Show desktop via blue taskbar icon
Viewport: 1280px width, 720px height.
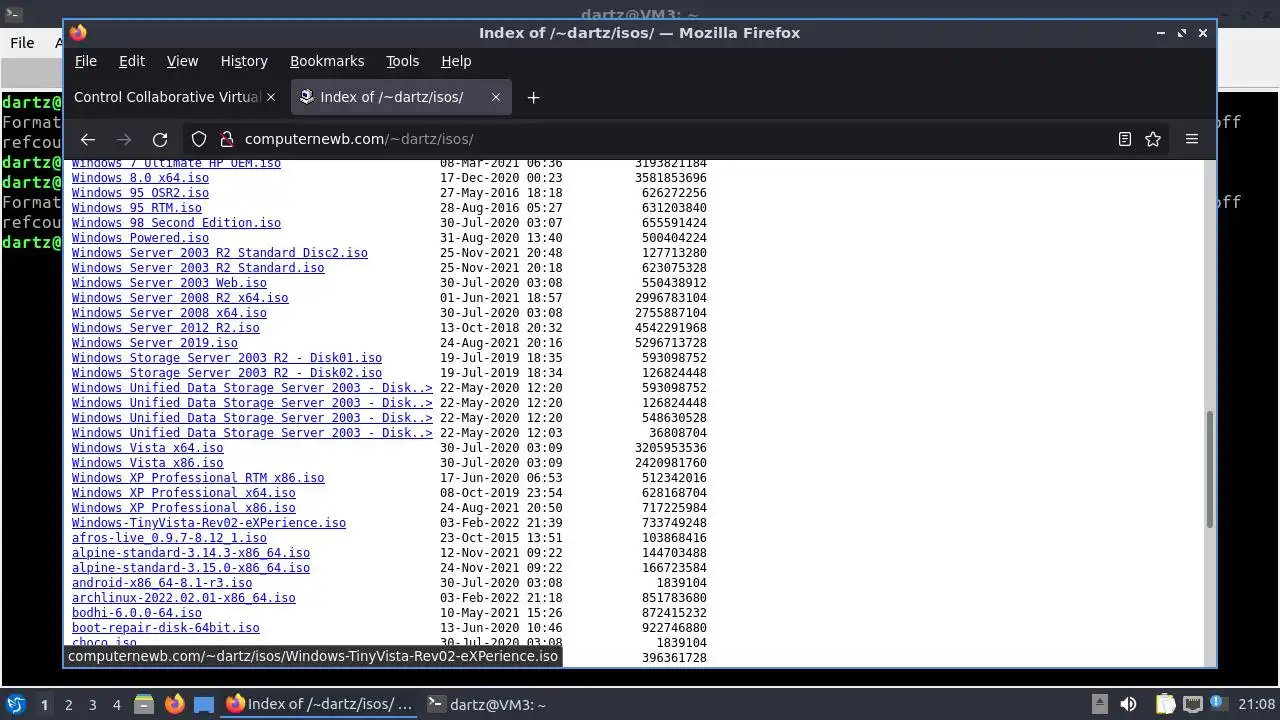point(204,704)
